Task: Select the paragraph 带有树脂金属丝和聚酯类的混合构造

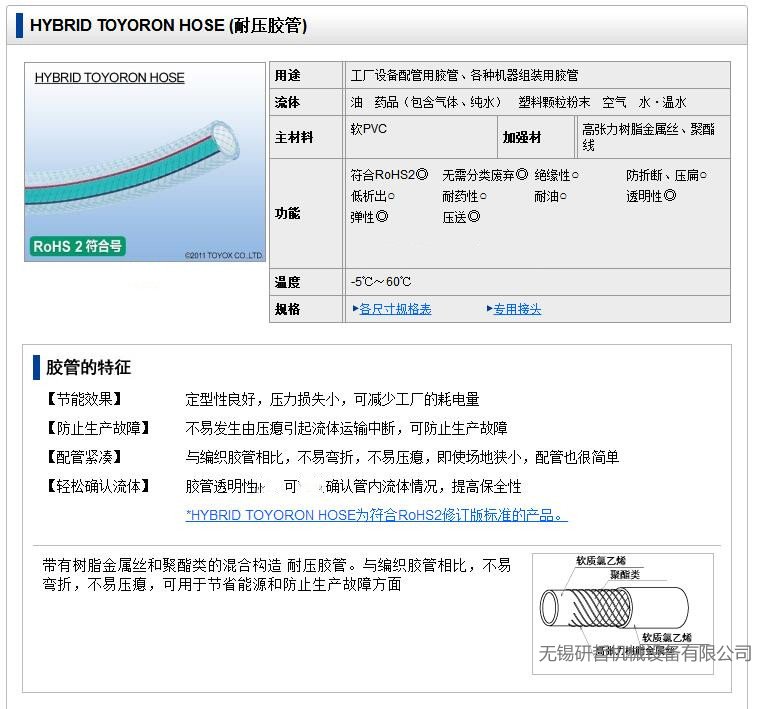Action: [x=277, y=574]
